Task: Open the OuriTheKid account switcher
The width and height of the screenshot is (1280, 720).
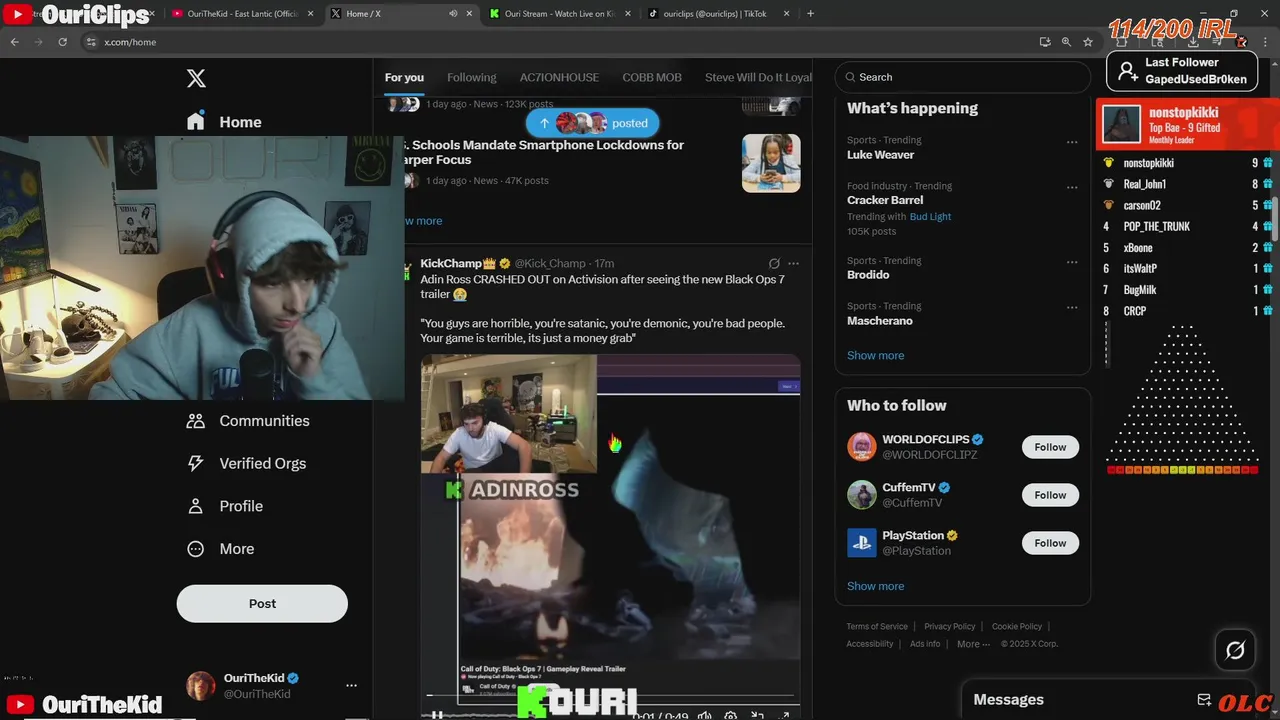Action: [270, 685]
